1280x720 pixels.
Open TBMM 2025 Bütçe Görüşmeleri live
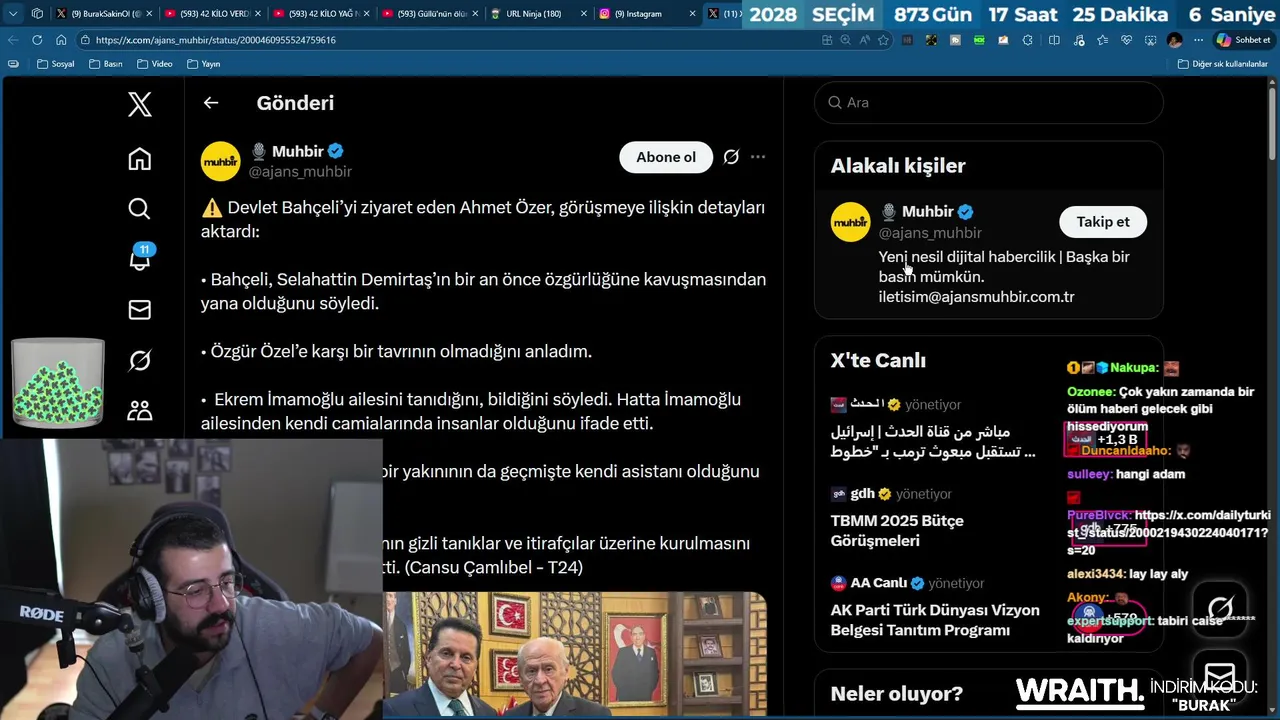click(897, 531)
